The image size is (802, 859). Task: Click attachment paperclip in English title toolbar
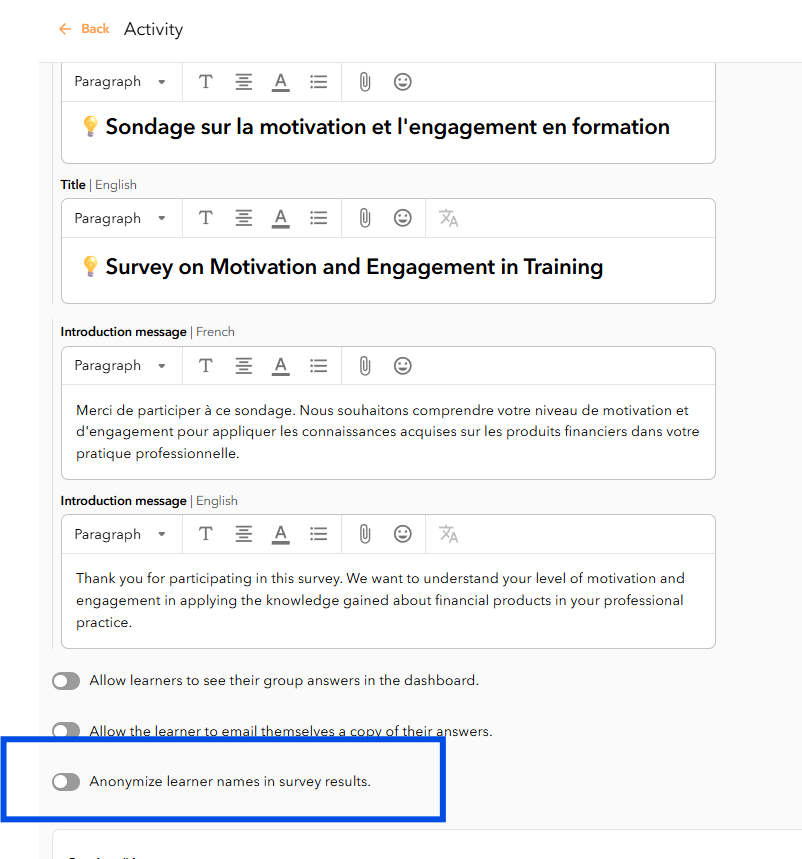tap(365, 218)
